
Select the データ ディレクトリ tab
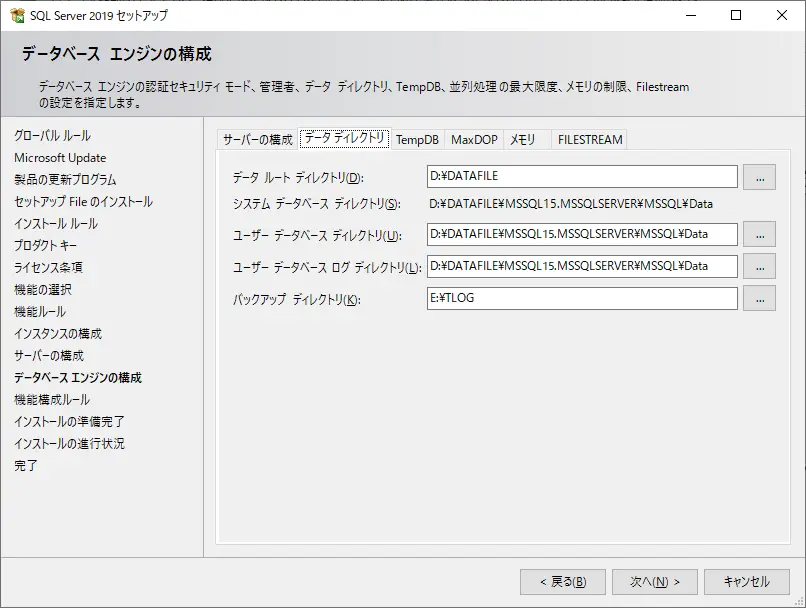point(344,138)
